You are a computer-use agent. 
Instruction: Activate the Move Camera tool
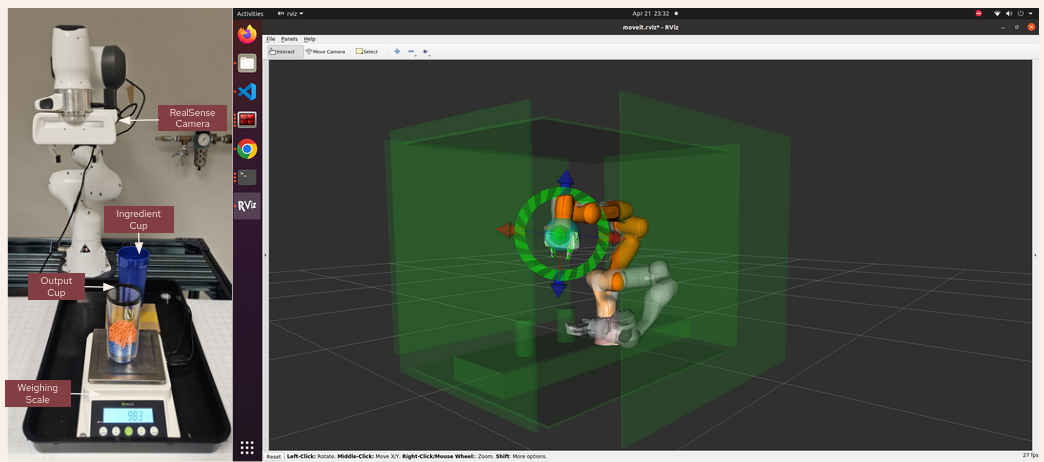tap(326, 51)
